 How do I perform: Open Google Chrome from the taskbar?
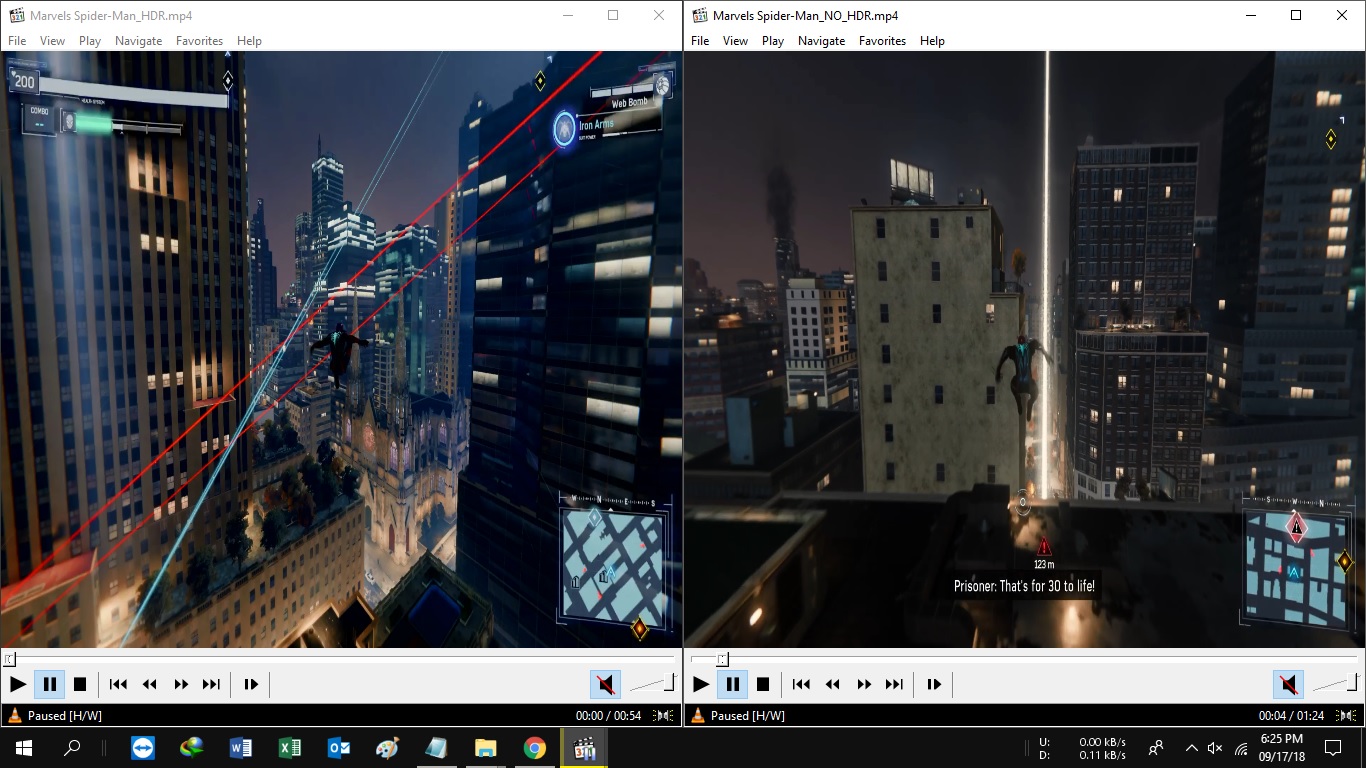click(x=535, y=748)
